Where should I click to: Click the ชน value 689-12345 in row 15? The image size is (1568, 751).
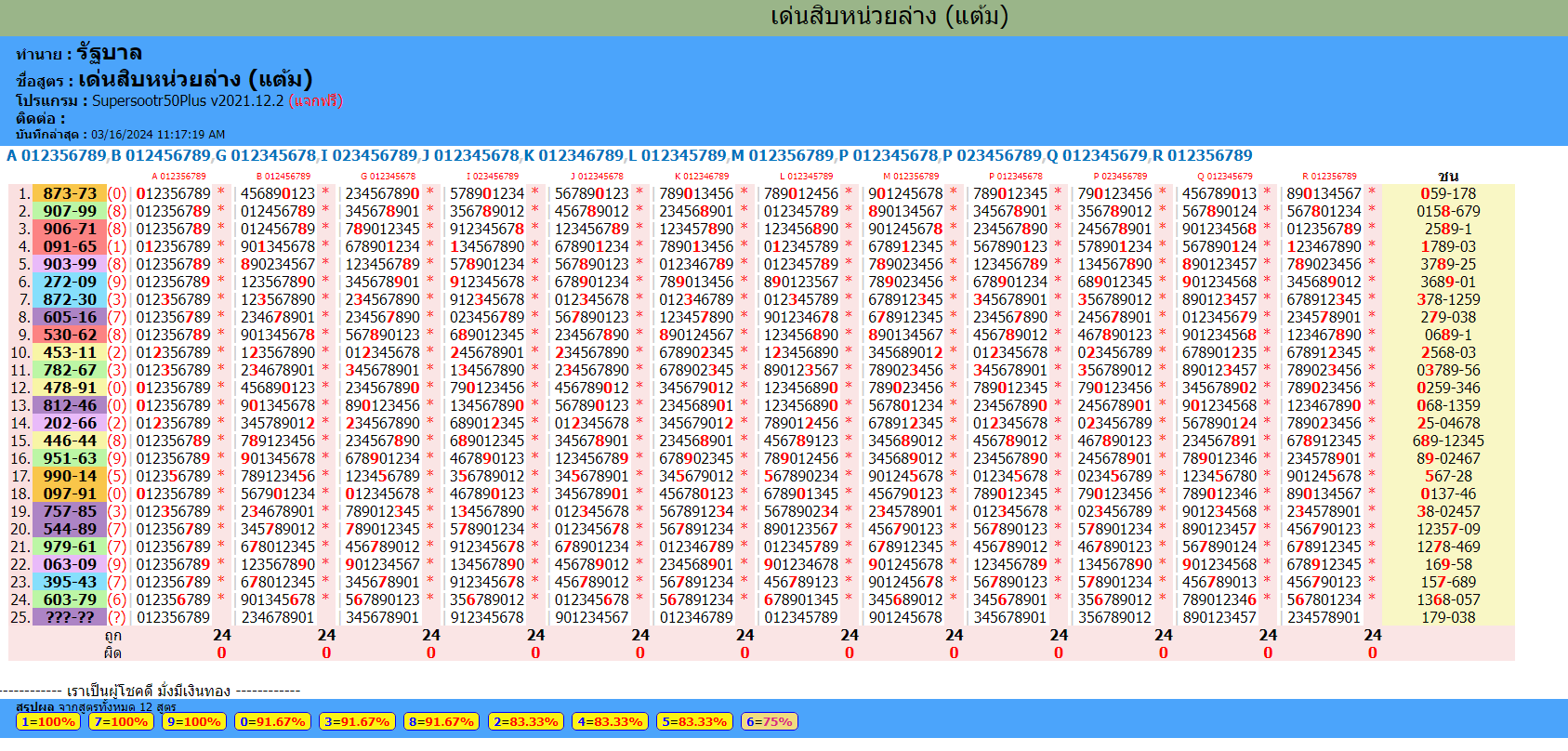point(1448,441)
